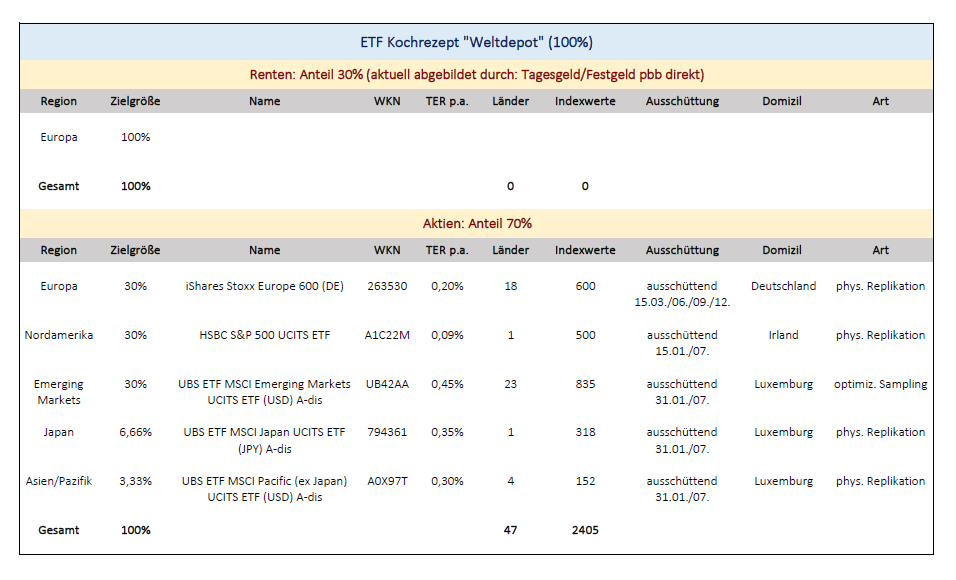Click the Domizil header in Renten section
This screenshot has height=580, width=956.
click(x=782, y=101)
